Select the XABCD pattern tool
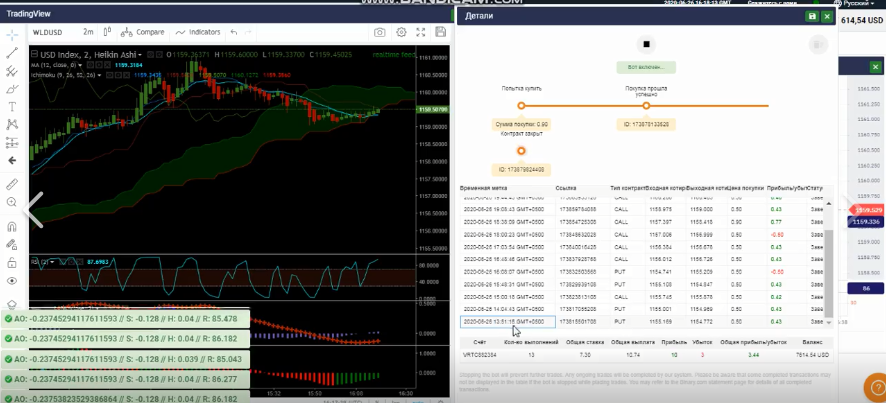886x403 pixels. pyautogui.click(x=12, y=125)
